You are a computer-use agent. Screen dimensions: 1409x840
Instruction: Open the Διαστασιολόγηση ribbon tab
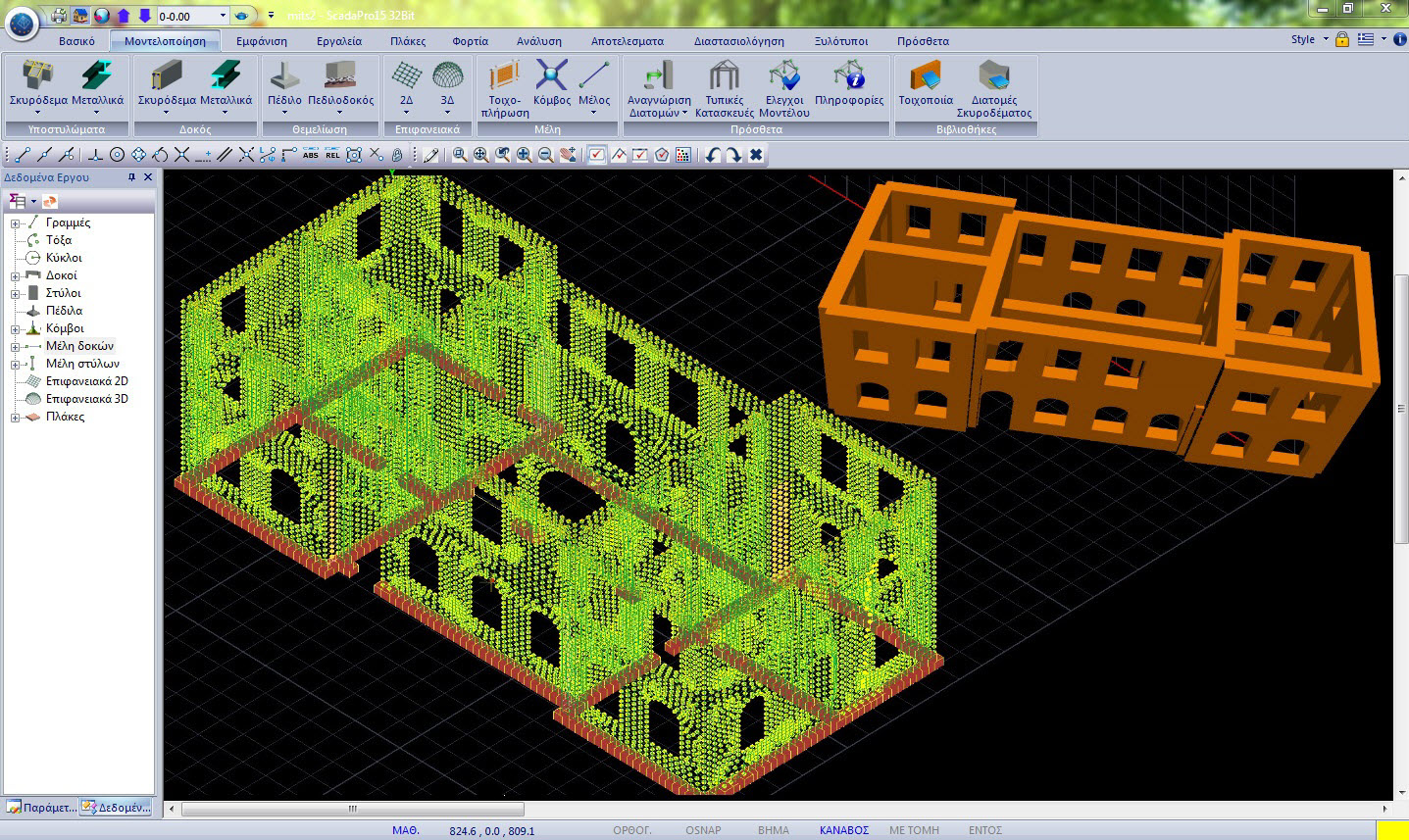(x=739, y=41)
